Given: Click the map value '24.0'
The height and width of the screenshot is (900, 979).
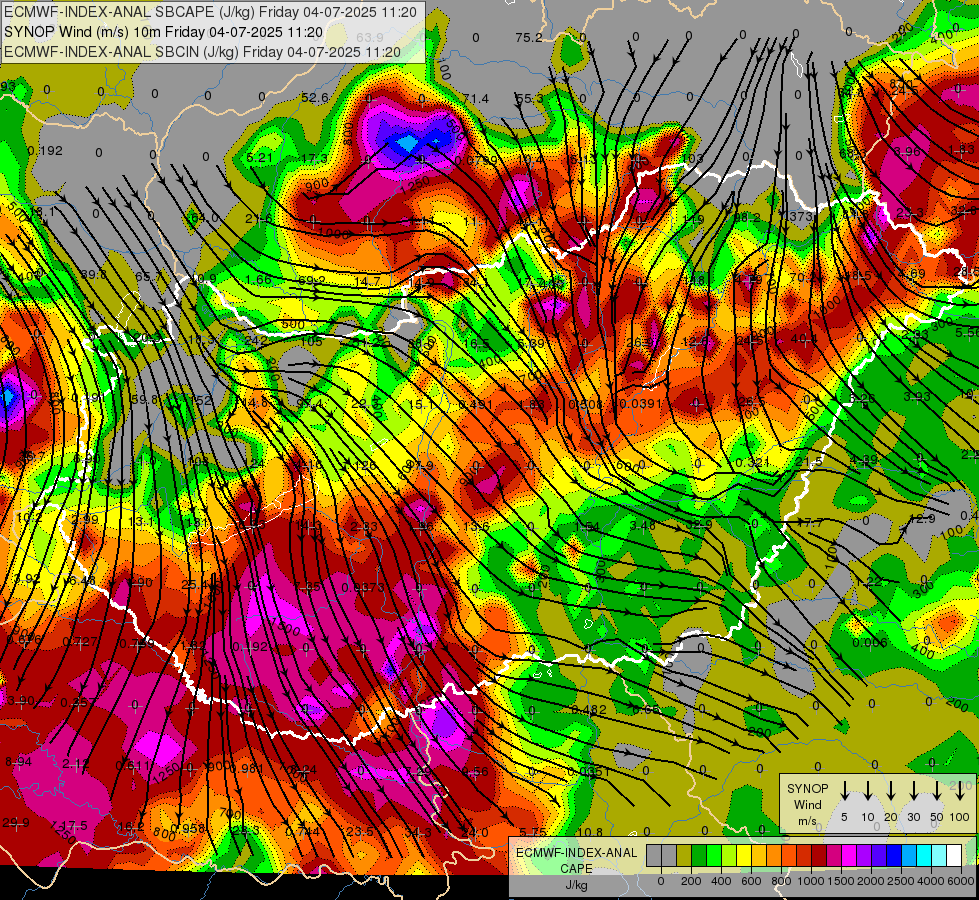Looking at the screenshot, I should pos(476,832).
